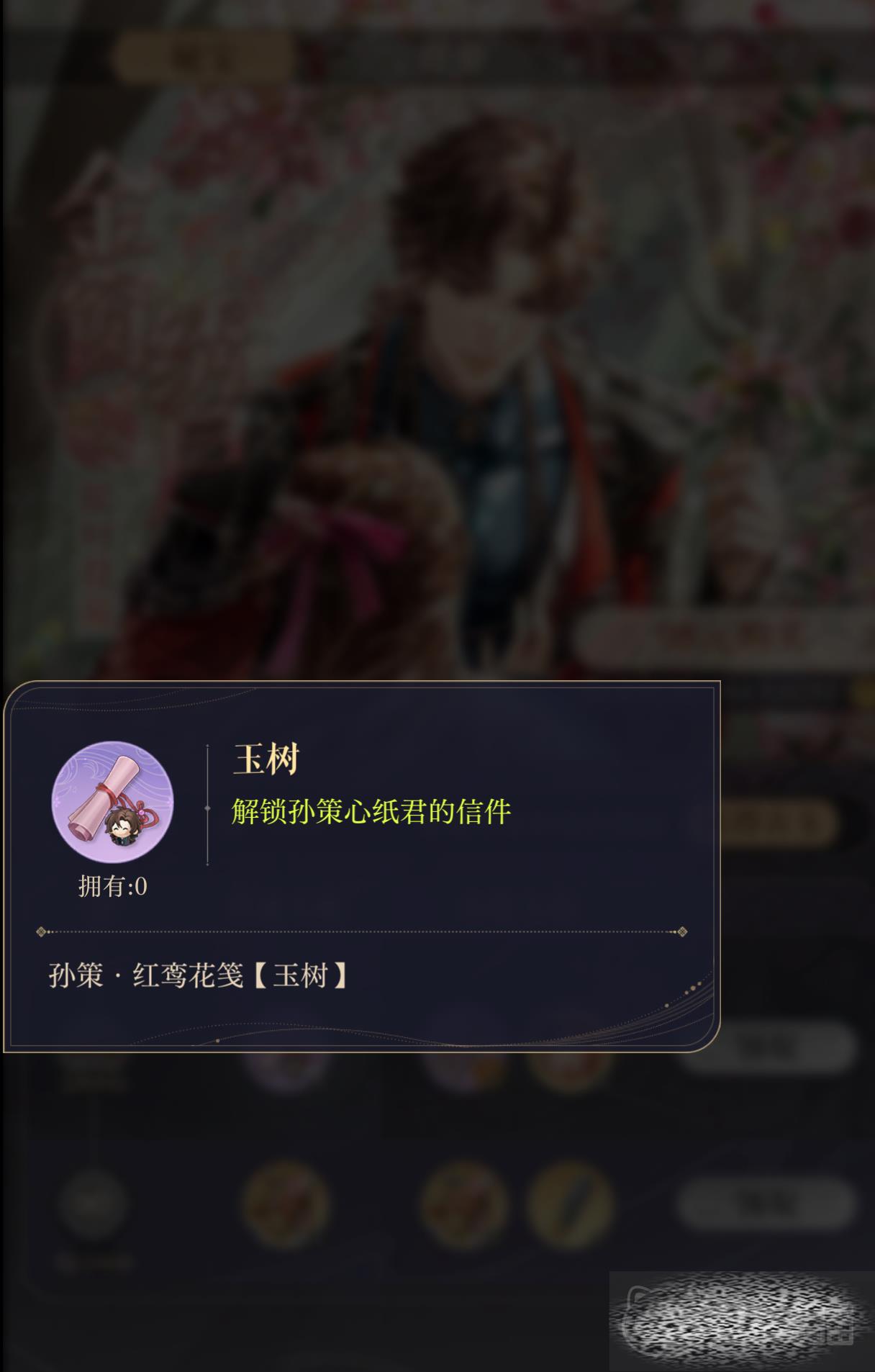Click the watermark logo in bottom right corner
Viewport: 875px width, 1372px height.
tap(742, 1322)
